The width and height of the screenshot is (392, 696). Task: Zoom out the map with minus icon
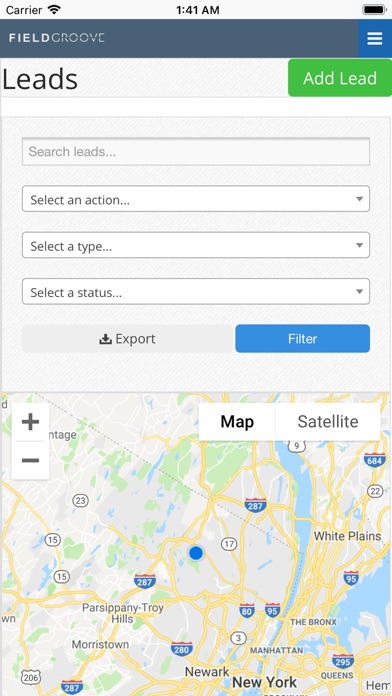tap(30, 460)
